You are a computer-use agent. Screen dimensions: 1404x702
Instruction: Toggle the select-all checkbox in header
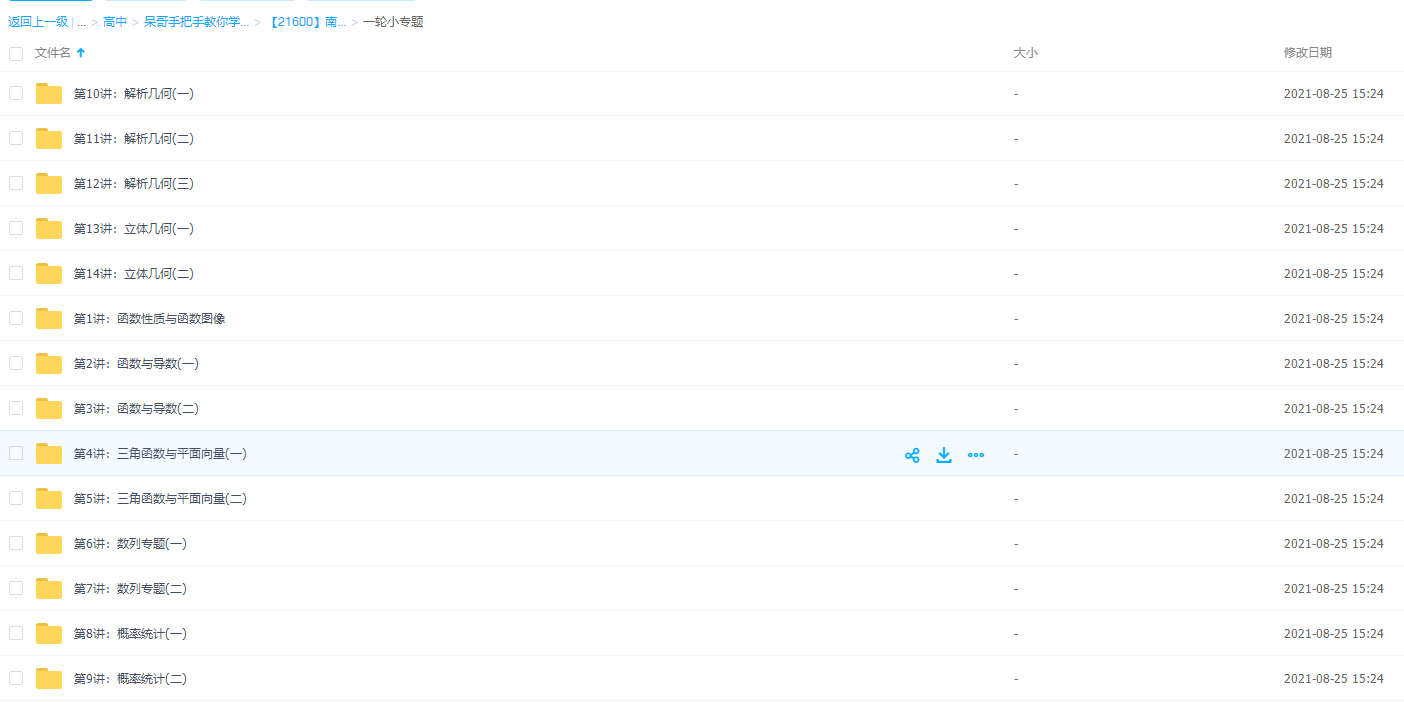point(16,54)
